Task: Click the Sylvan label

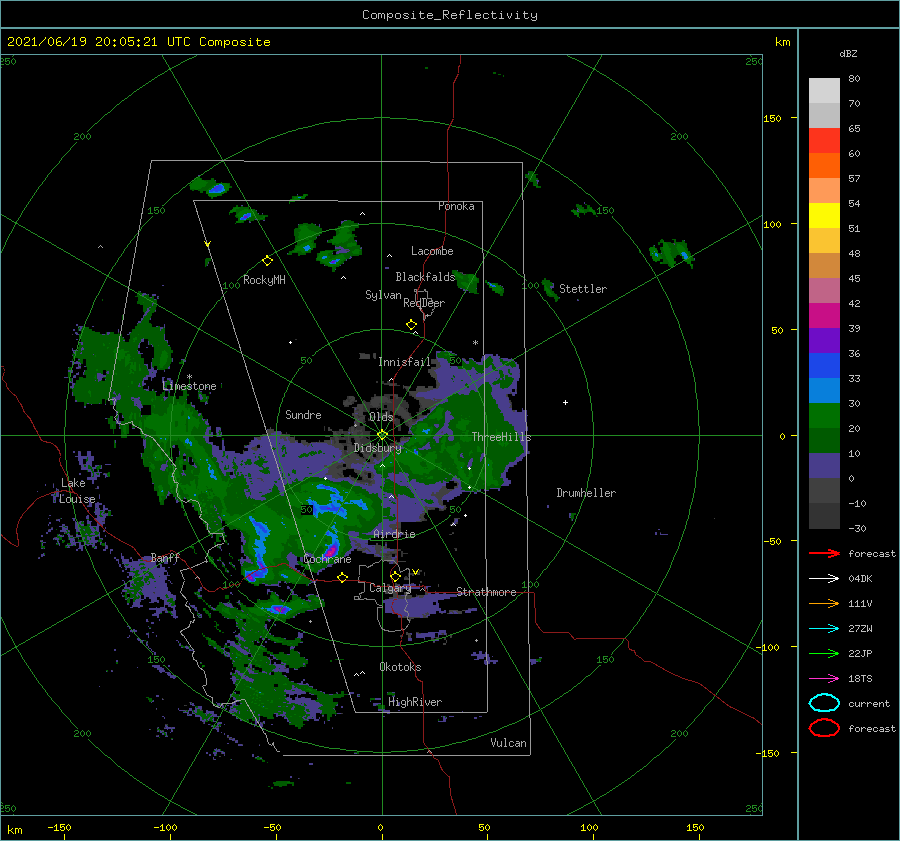Action: [383, 295]
